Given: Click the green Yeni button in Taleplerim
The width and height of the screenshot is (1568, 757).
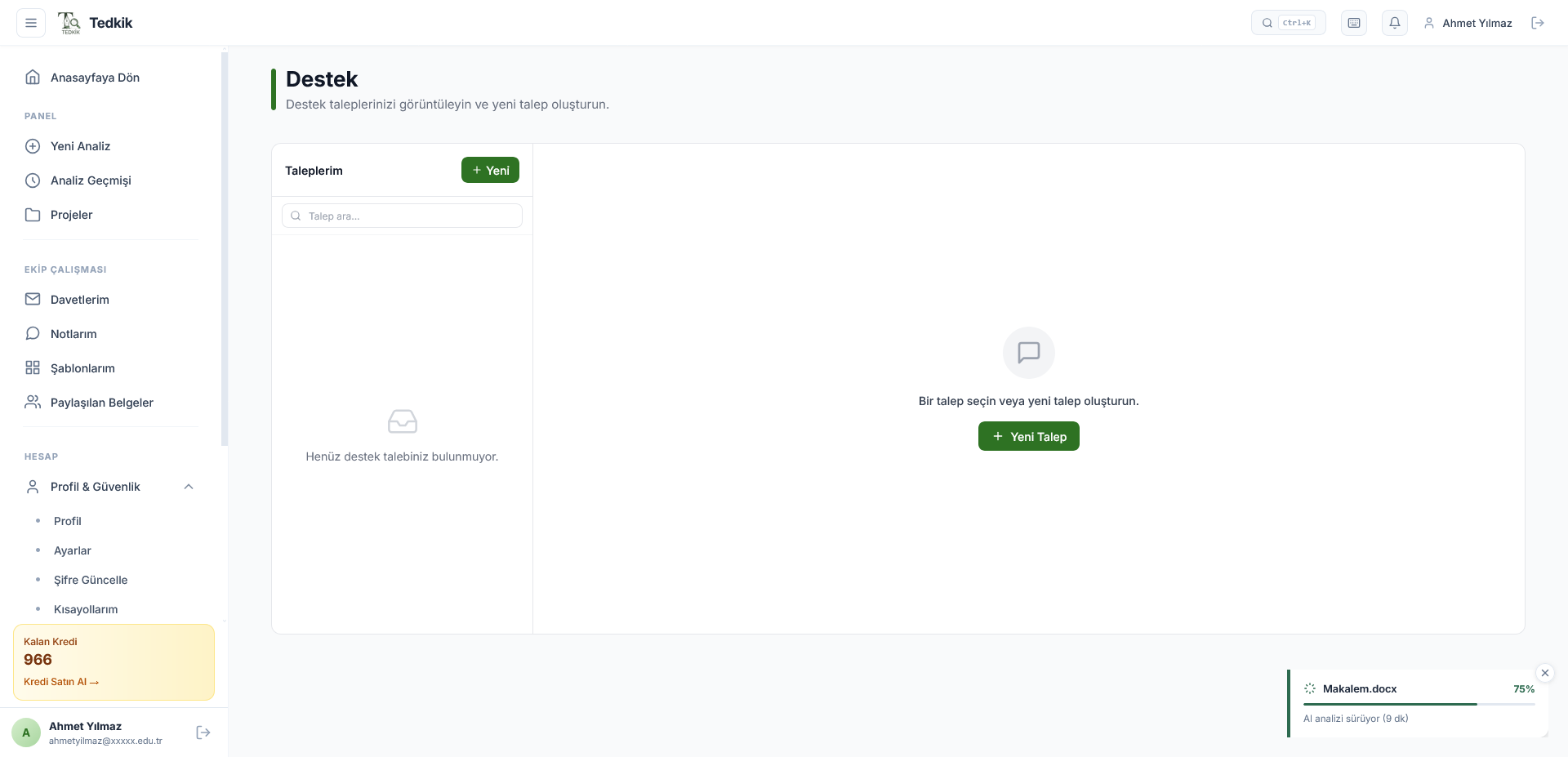Looking at the screenshot, I should 490,170.
